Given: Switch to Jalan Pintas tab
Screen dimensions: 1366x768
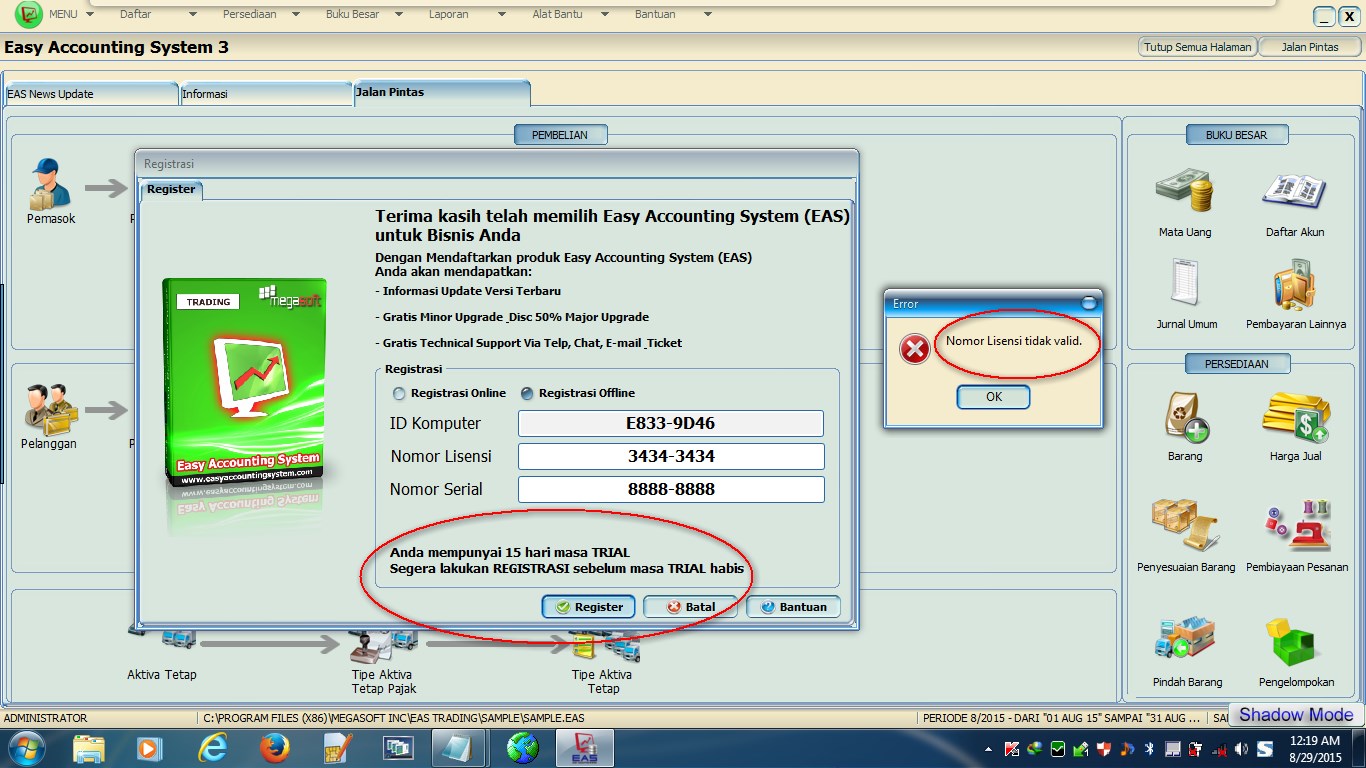Looking at the screenshot, I should coord(441,93).
